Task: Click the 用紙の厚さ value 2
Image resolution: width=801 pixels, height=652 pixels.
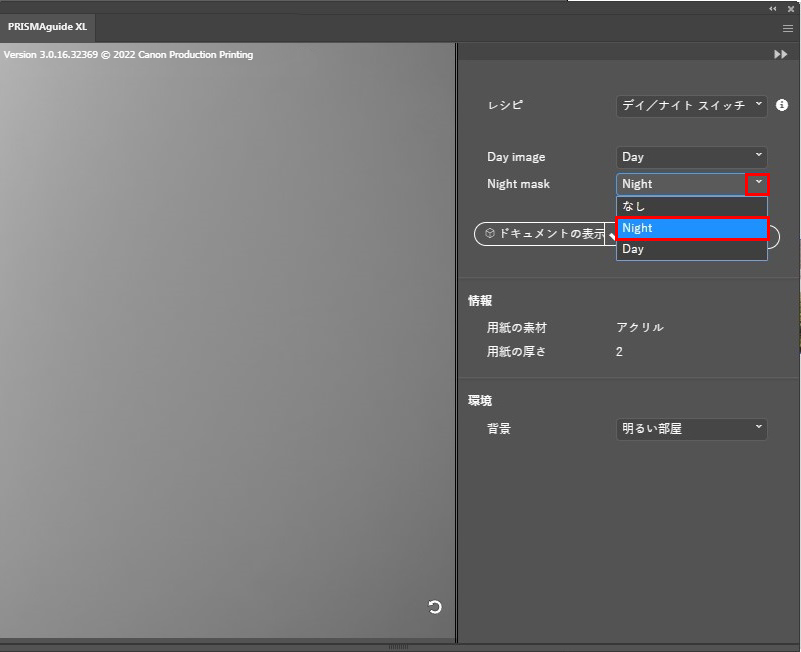Action: pyautogui.click(x=619, y=352)
